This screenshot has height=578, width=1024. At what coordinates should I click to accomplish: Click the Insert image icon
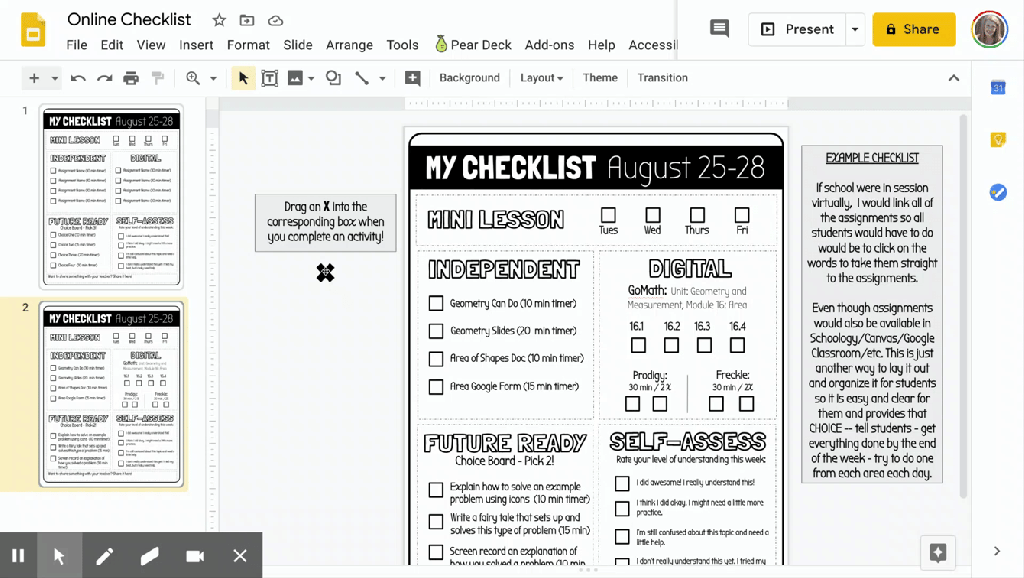[x=295, y=78]
